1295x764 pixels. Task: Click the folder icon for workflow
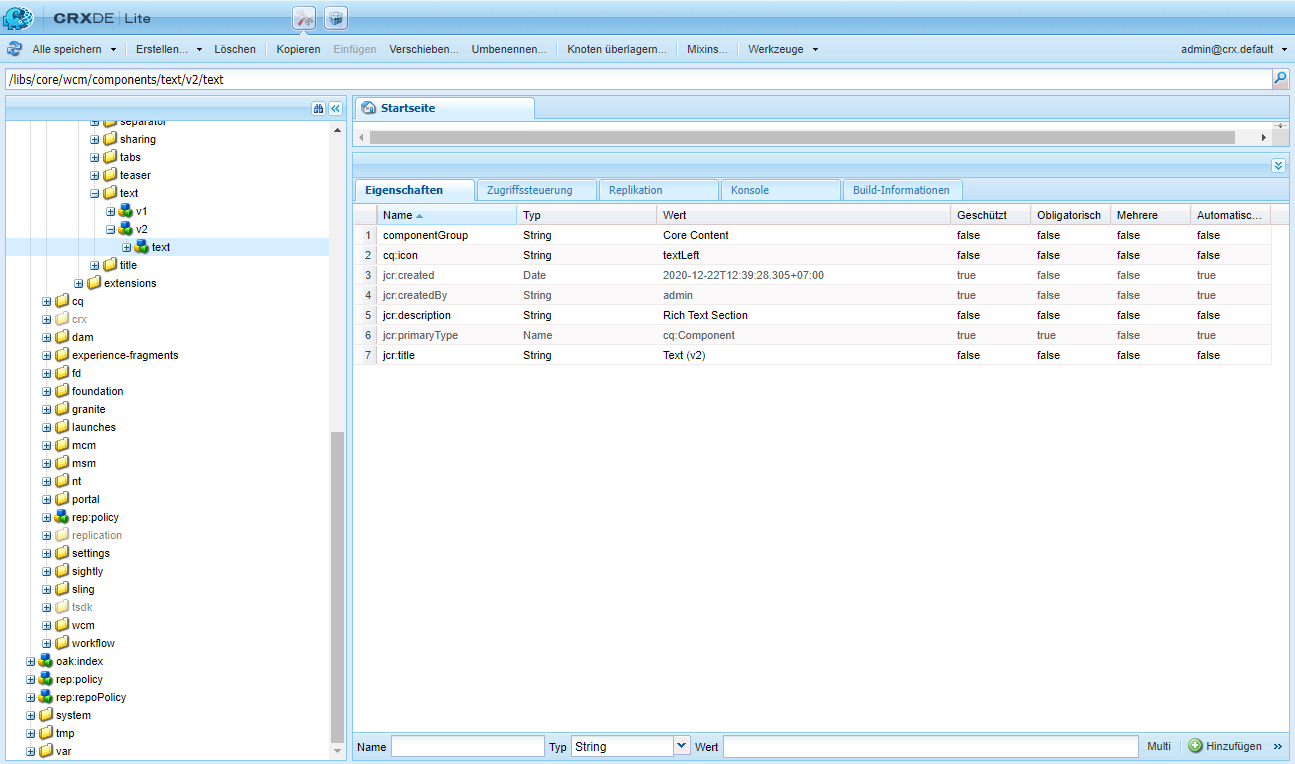pos(62,643)
